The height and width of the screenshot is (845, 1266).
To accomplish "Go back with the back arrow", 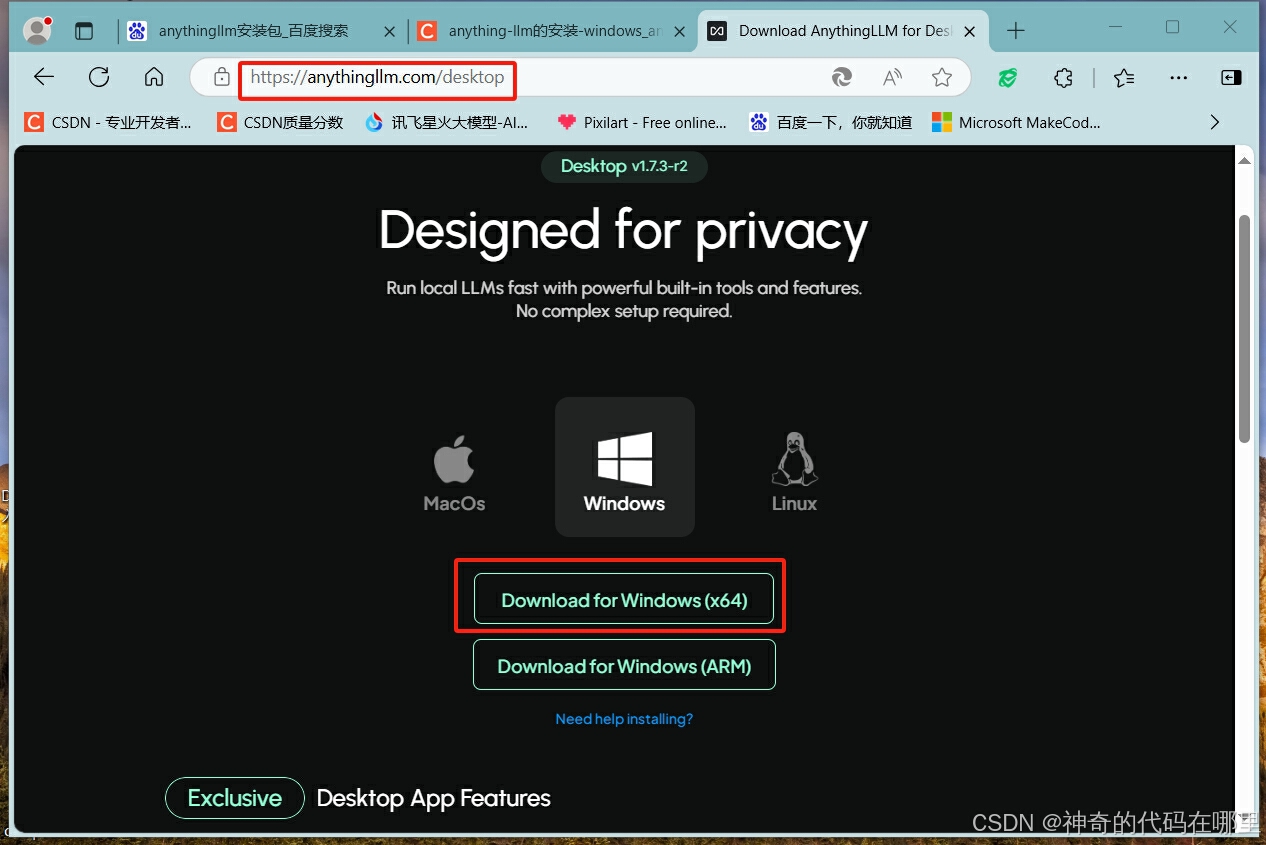I will coord(43,77).
